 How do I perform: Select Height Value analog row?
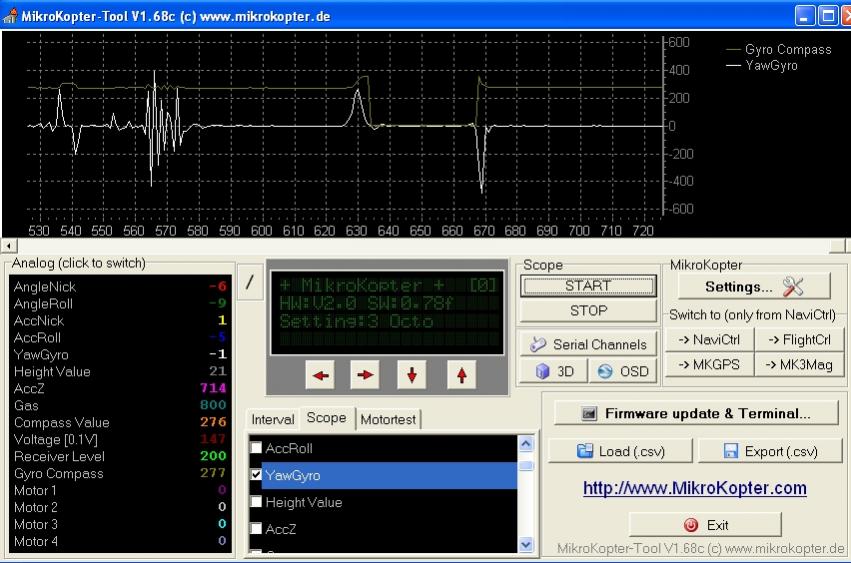tap(119, 371)
